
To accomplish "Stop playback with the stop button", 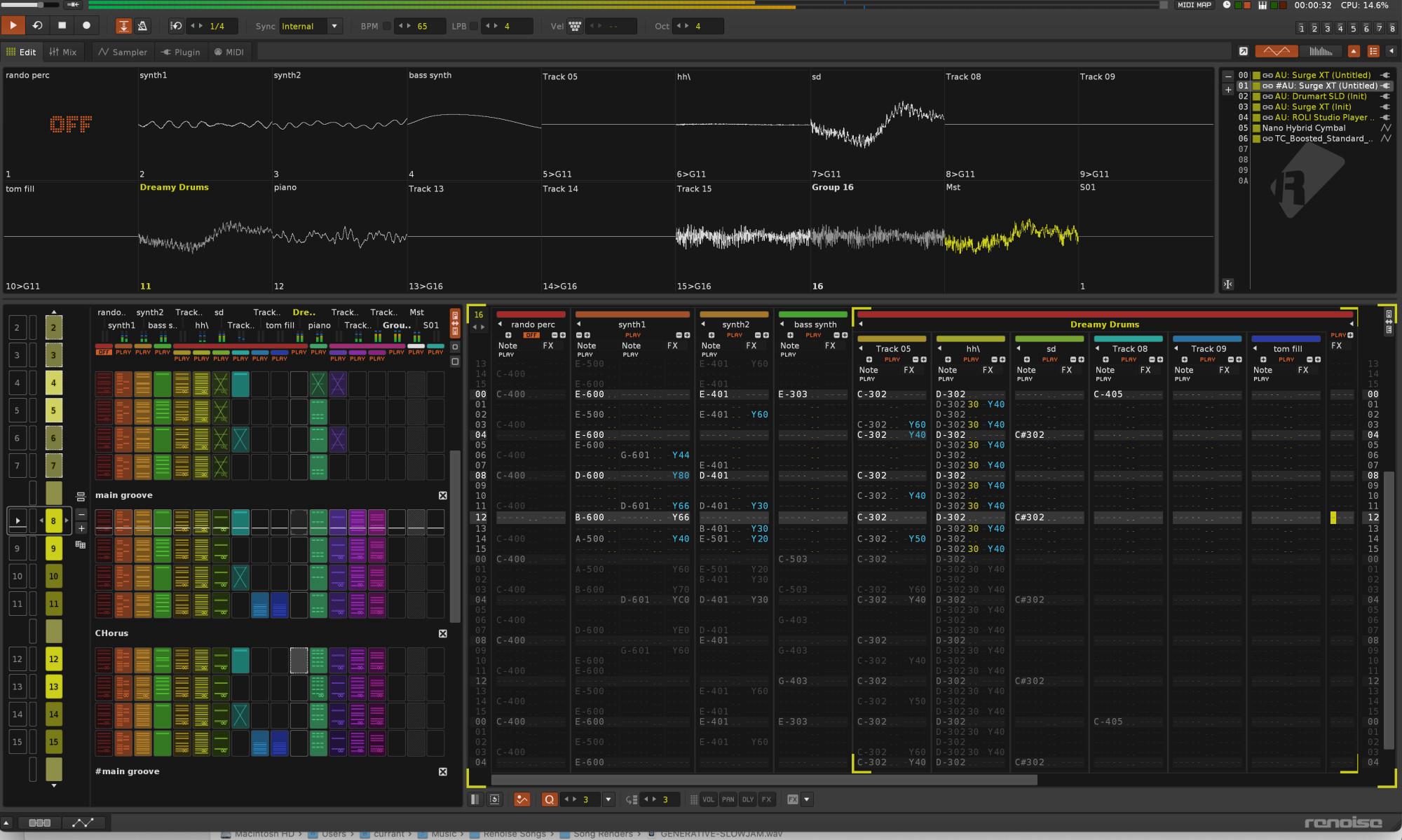I will tap(62, 26).
